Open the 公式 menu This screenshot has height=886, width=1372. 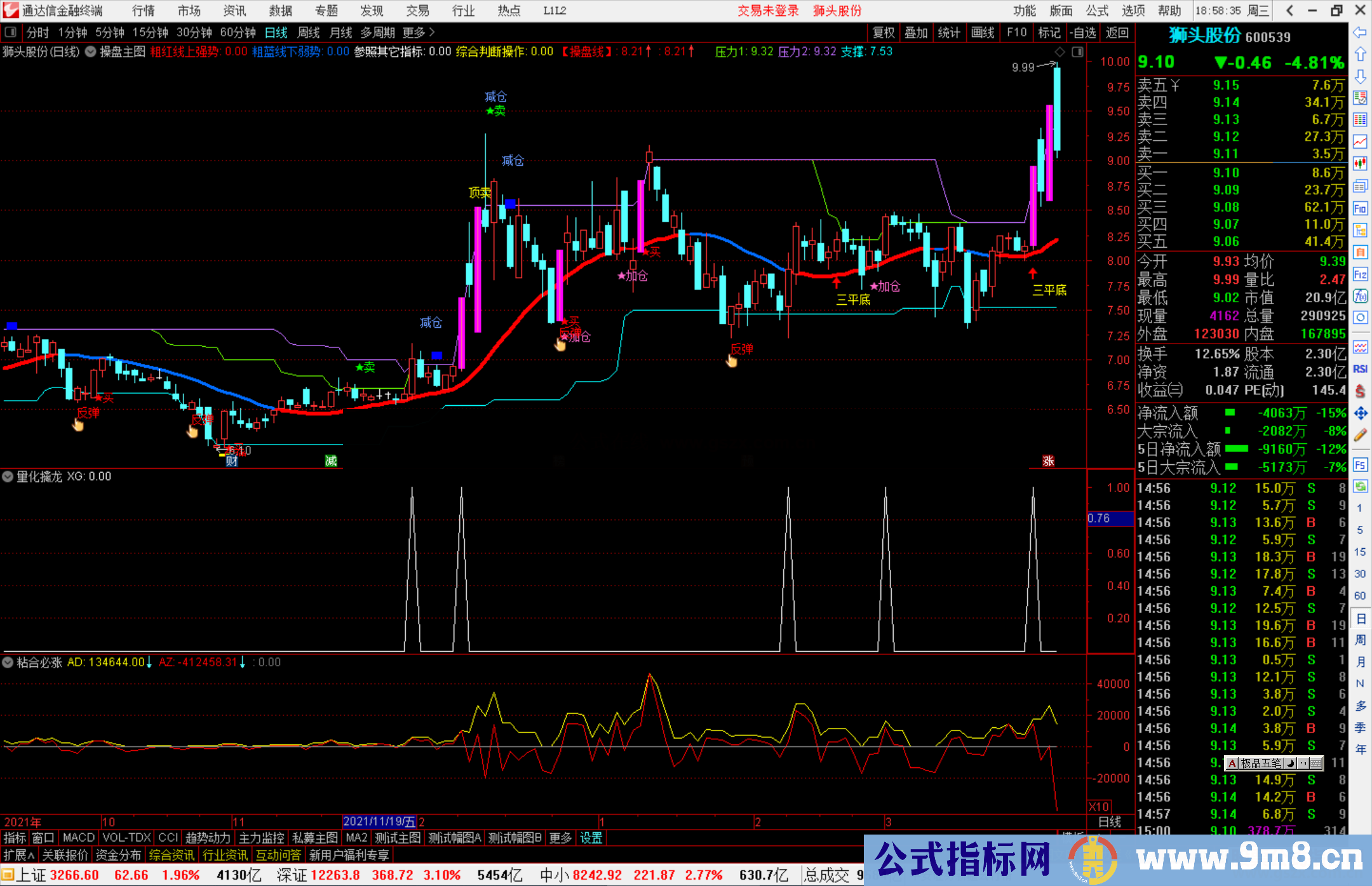point(1097,11)
